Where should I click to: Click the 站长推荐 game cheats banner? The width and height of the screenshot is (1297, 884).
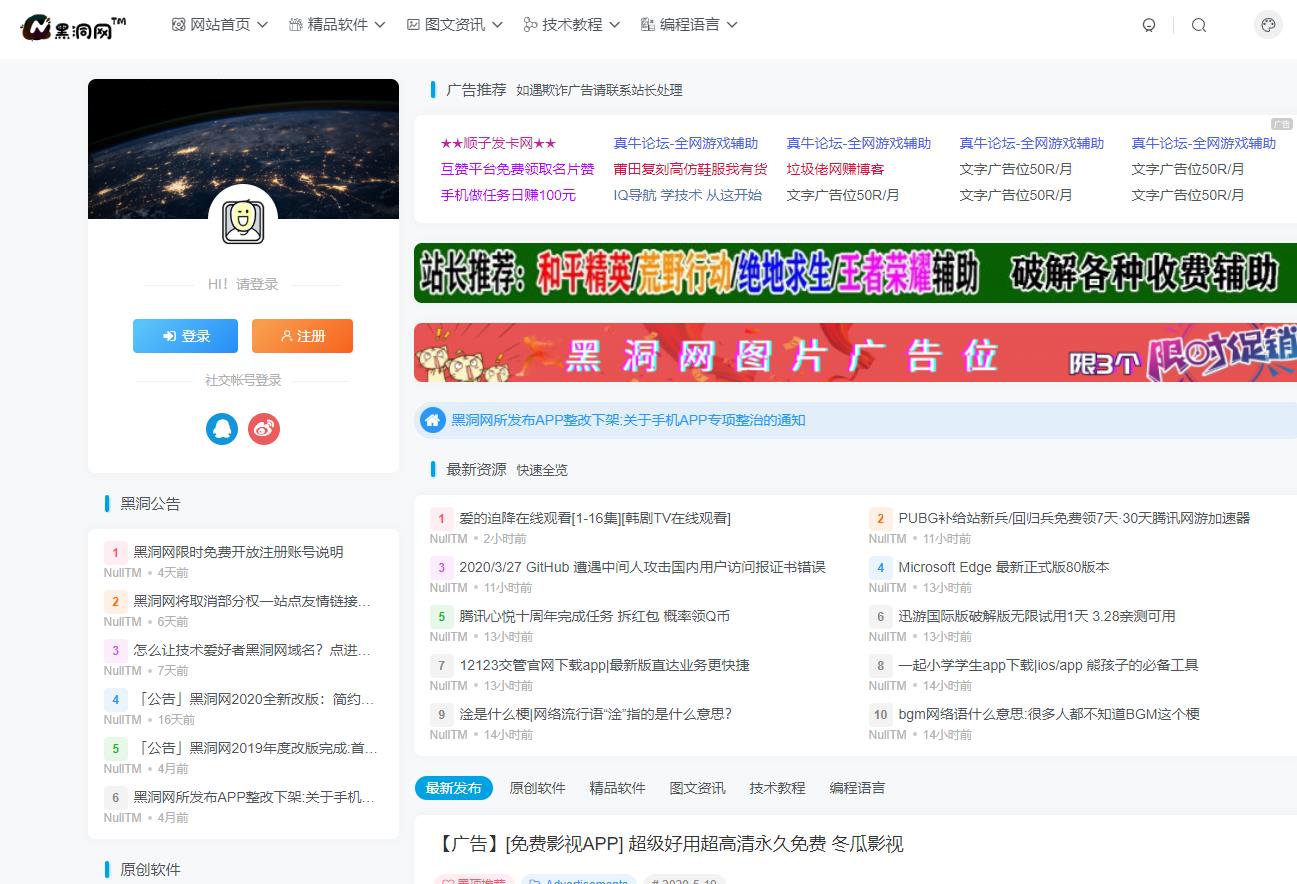856,273
